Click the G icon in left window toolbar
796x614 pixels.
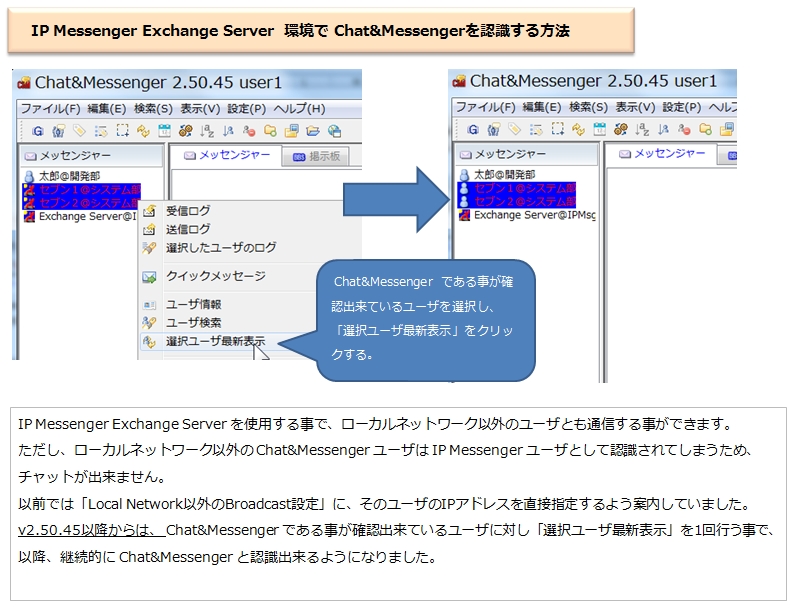point(38,131)
